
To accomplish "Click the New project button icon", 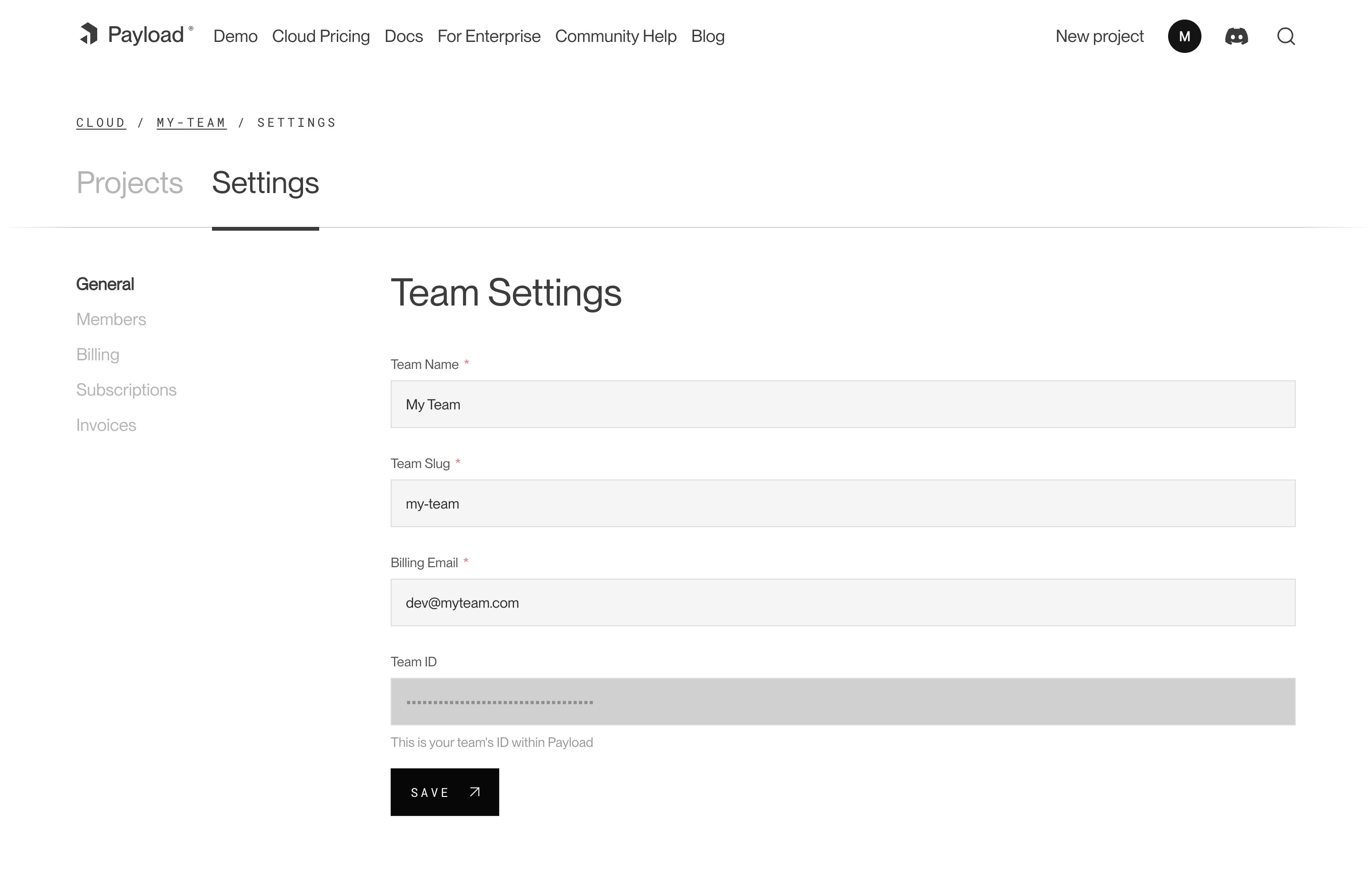I will [x=1099, y=36].
